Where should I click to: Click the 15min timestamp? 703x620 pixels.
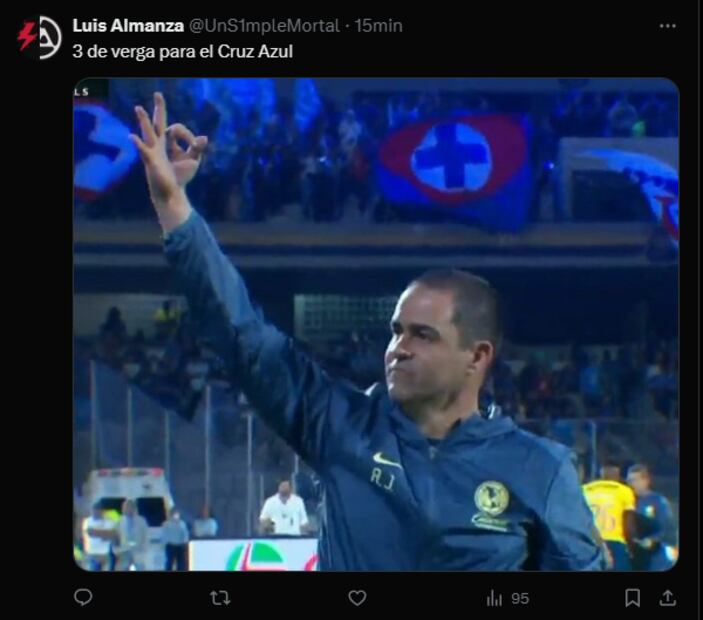pos(378,26)
